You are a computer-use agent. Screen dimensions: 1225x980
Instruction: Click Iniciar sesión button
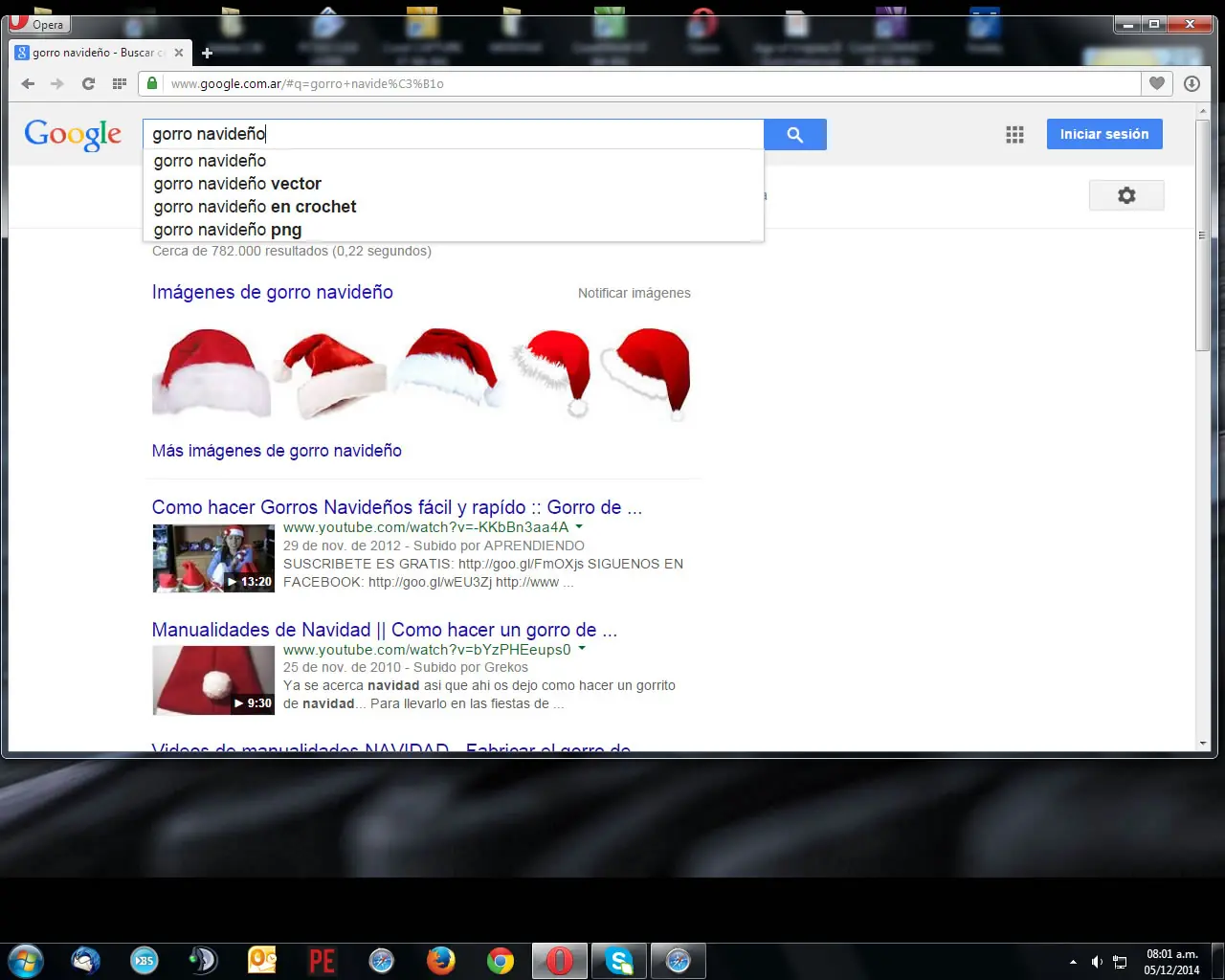point(1104,134)
